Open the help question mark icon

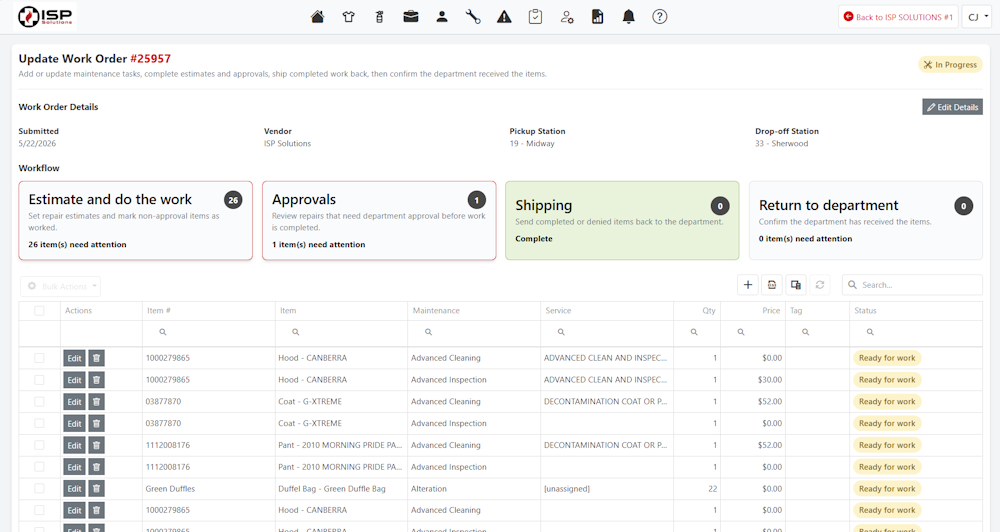tap(659, 17)
